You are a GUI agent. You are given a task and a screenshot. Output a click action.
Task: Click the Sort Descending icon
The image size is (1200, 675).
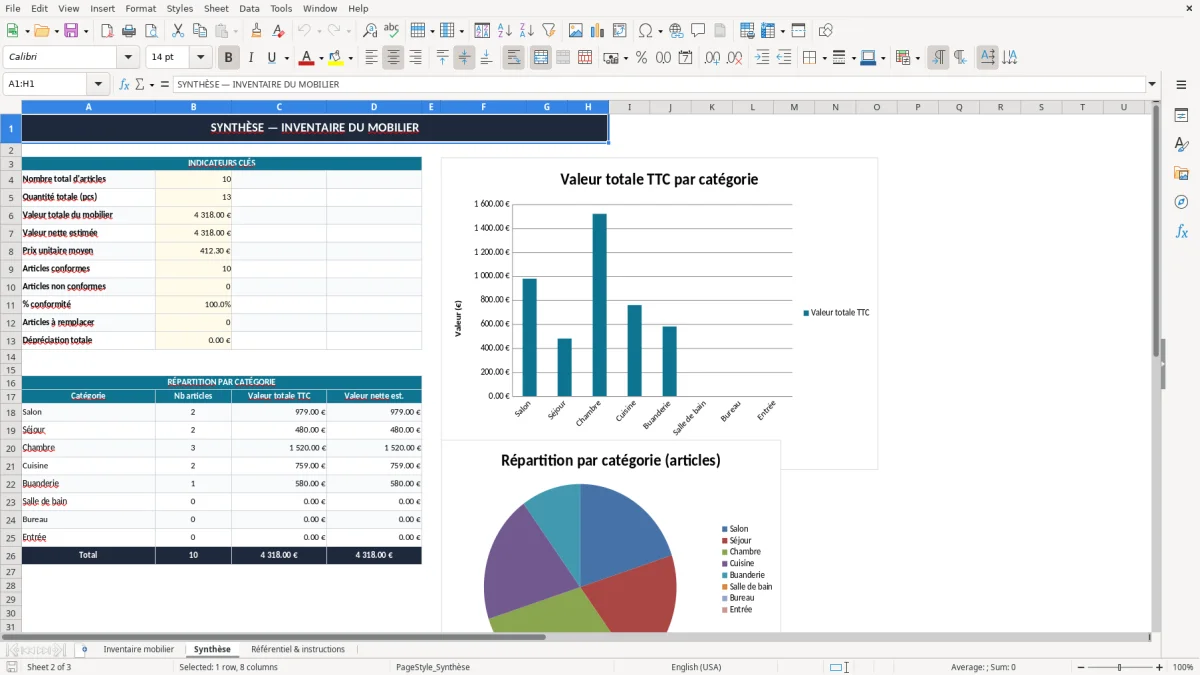[526, 31]
